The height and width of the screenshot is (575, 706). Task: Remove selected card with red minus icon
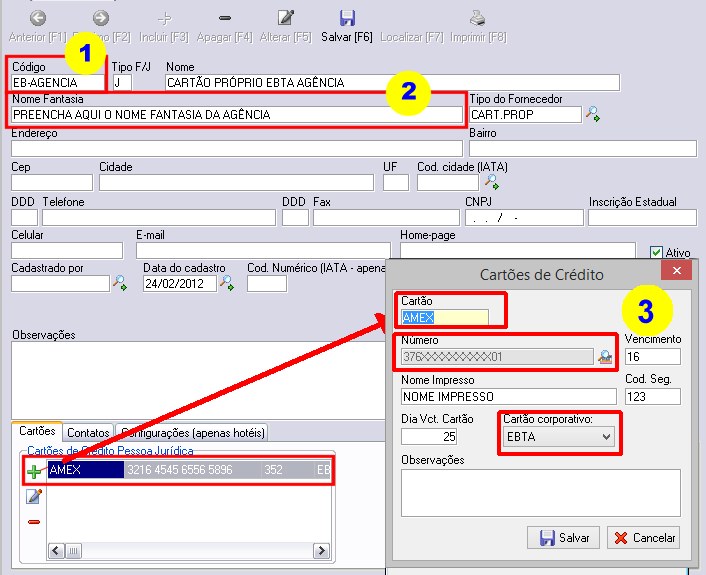pos(34,522)
